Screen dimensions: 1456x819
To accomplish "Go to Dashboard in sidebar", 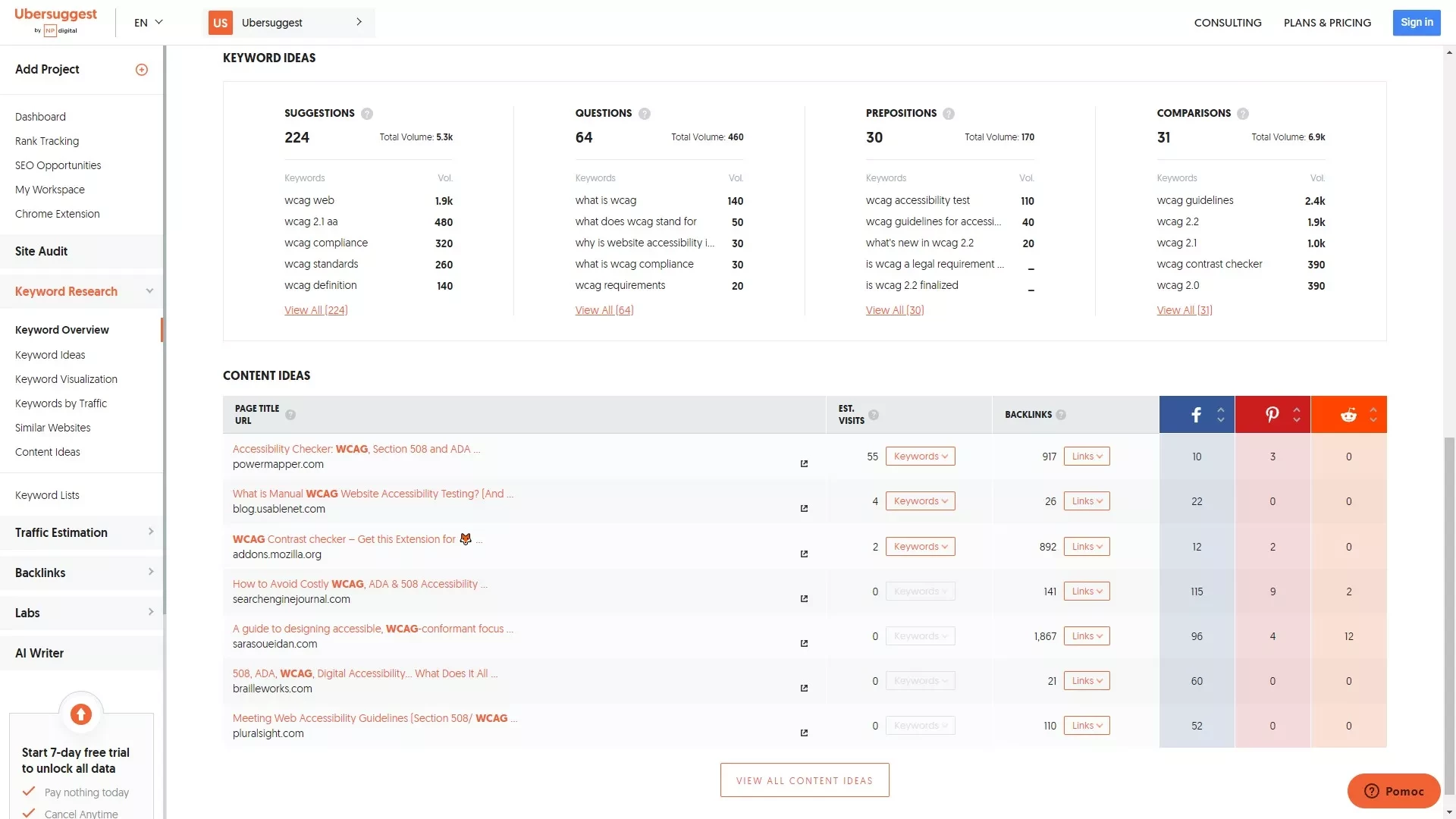I will coord(40,117).
